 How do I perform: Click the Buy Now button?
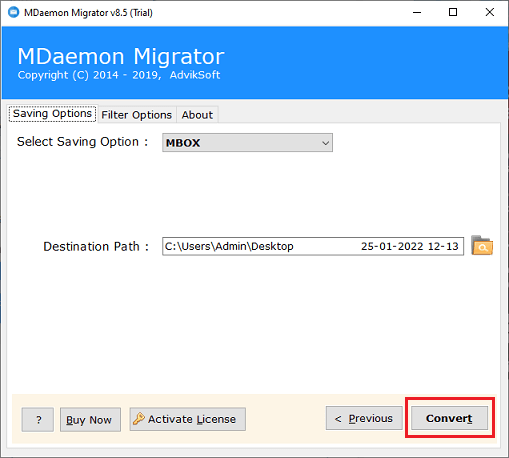point(90,420)
